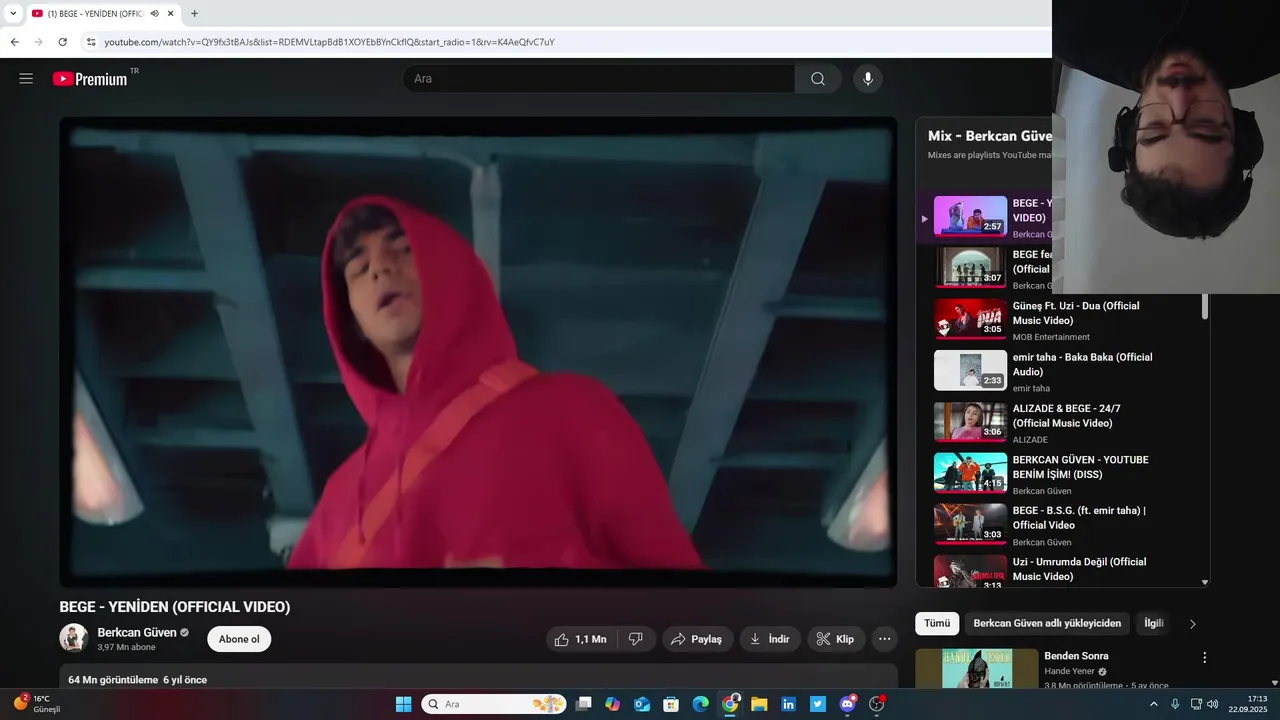The height and width of the screenshot is (720, 1280).
Task: Click browser forward arrow
Action: 38,42
